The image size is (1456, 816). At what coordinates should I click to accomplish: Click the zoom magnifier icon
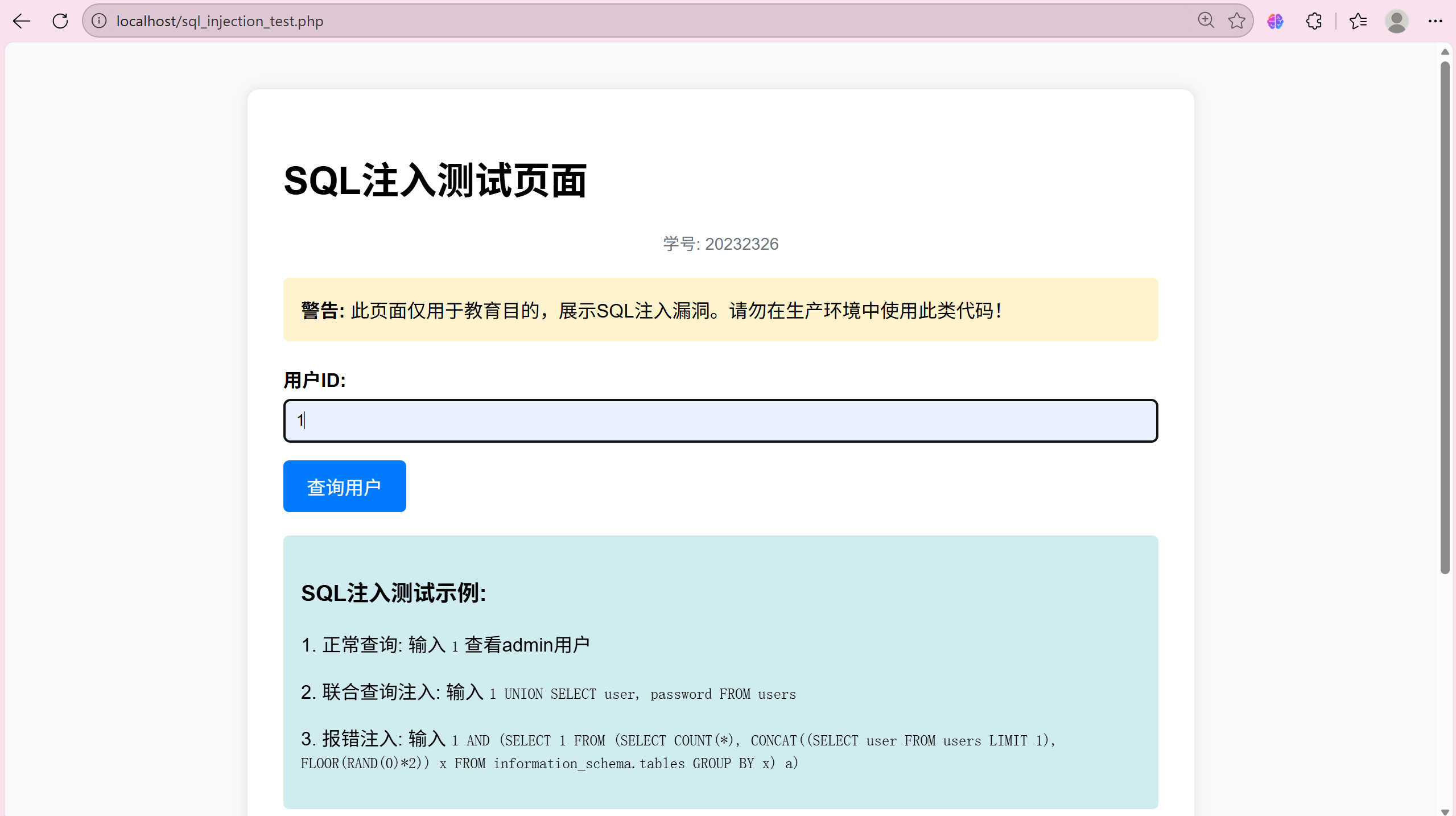click(x=1206, y=21)
